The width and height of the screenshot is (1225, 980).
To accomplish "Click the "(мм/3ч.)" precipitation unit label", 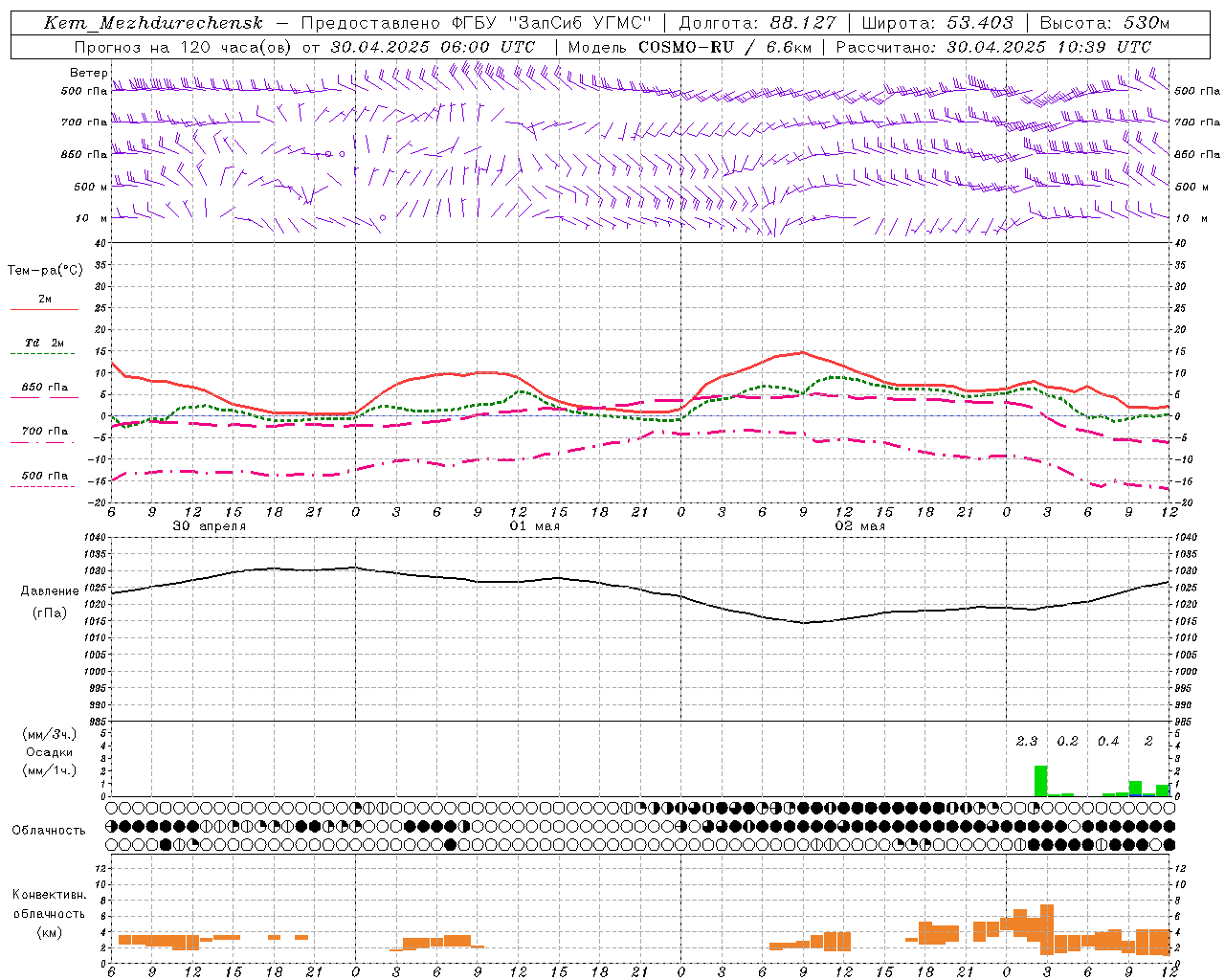I will pos(50,734).
